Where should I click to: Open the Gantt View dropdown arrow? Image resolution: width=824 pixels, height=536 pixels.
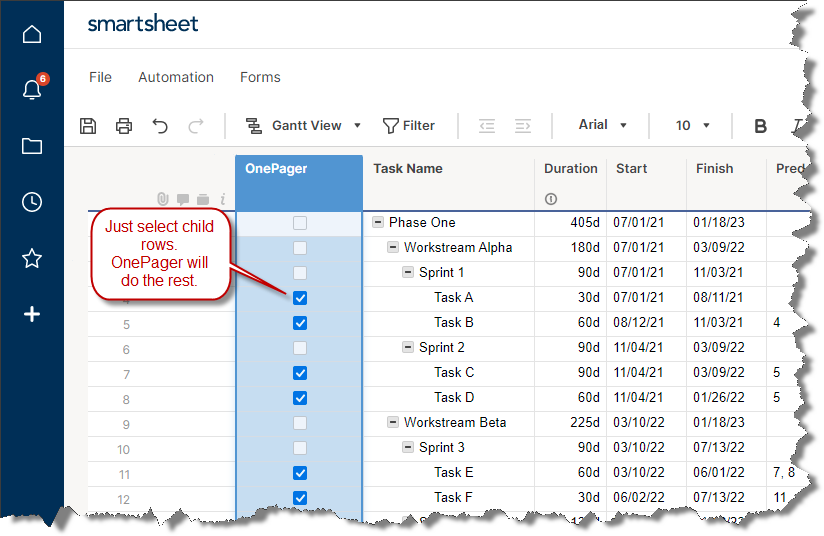tap(357, 126)
